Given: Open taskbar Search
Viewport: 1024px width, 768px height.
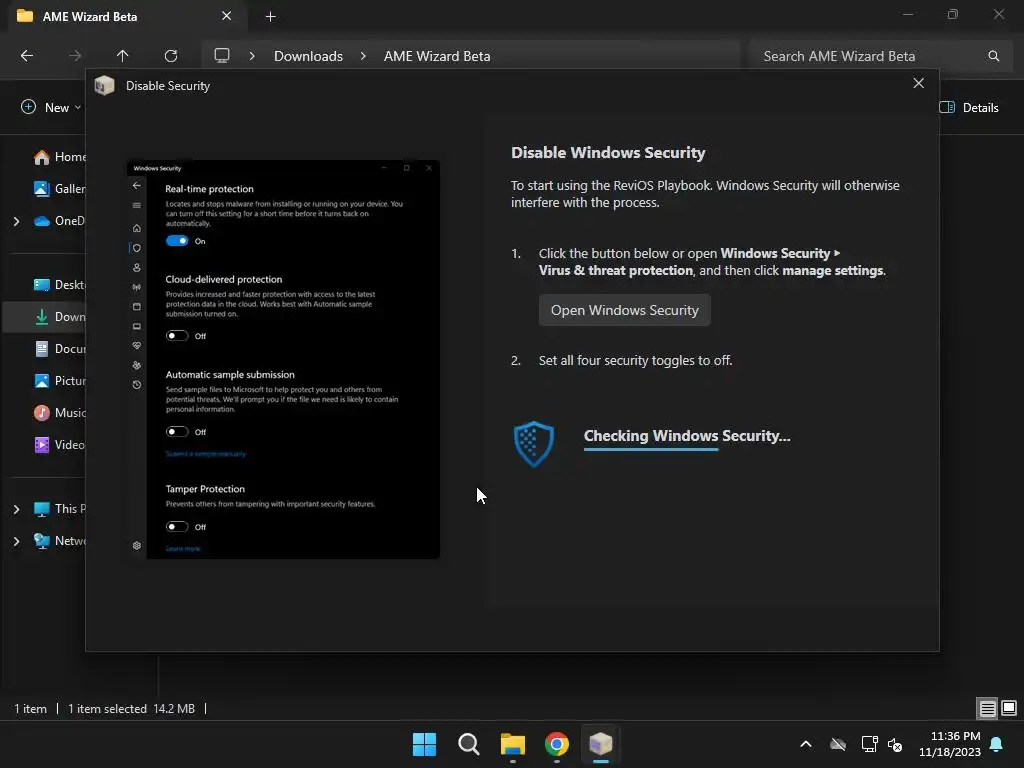Looking at the screenshot, I should click(469, 744).
